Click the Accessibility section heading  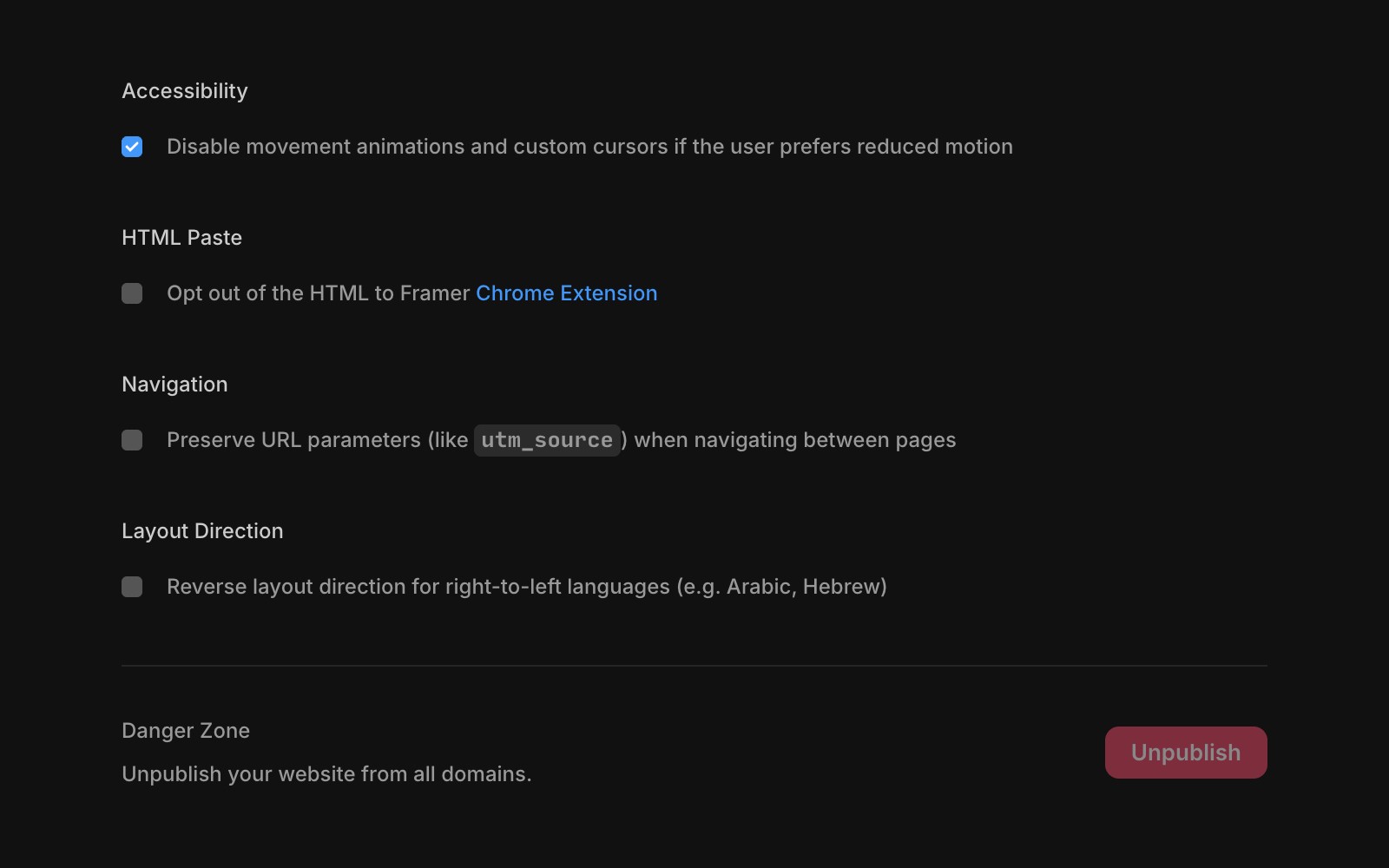(x=184, y=90)
